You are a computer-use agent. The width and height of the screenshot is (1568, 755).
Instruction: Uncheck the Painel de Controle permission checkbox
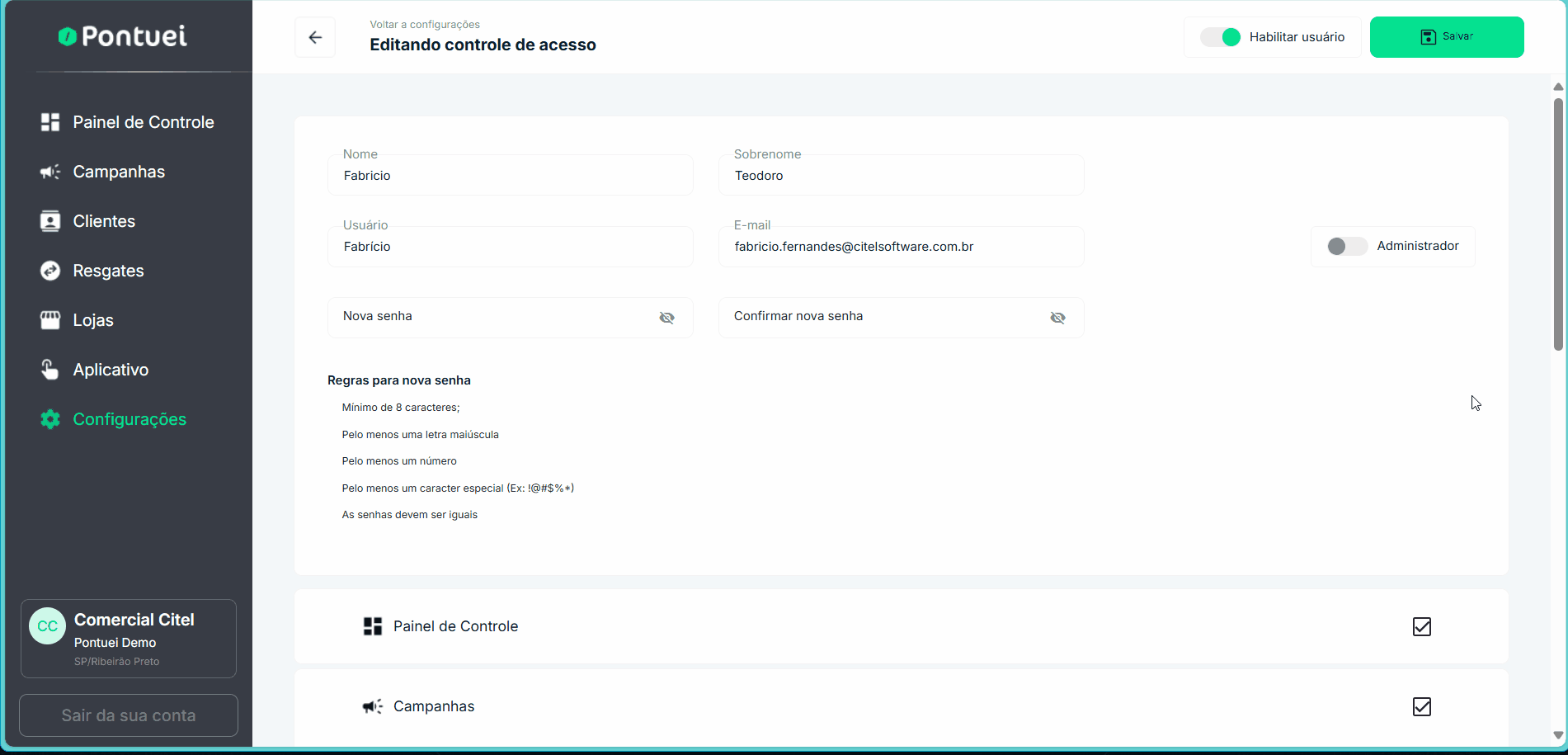point(1421,627)
